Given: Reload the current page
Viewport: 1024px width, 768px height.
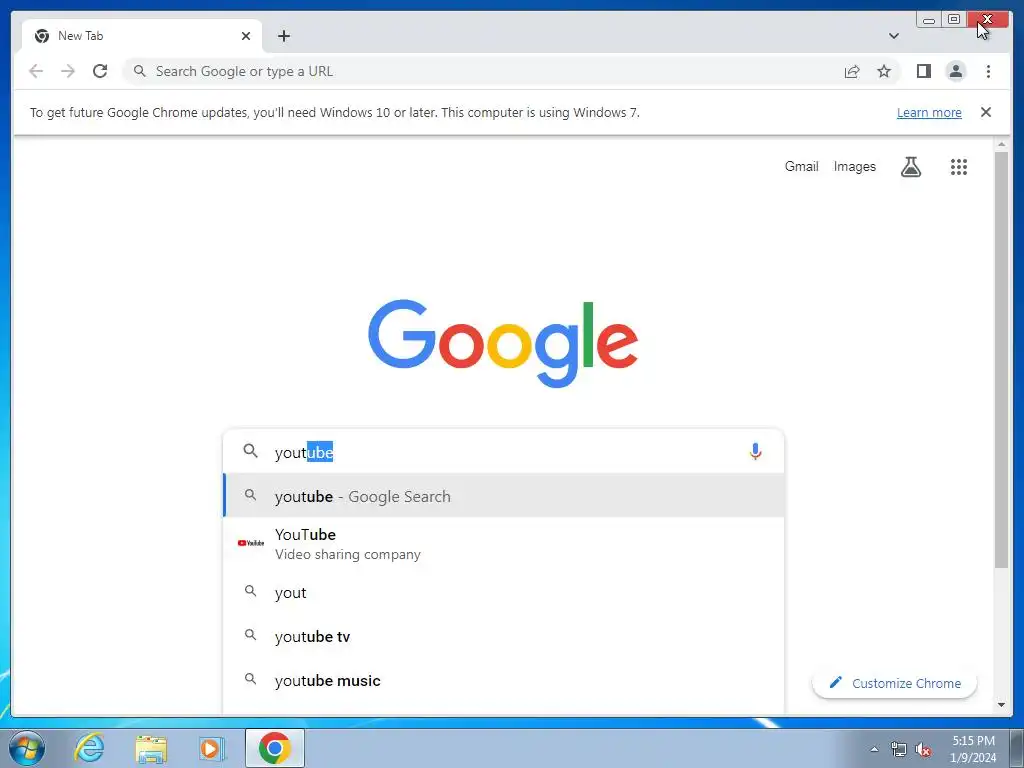Looking at the screenshot, I should [100, 71].
